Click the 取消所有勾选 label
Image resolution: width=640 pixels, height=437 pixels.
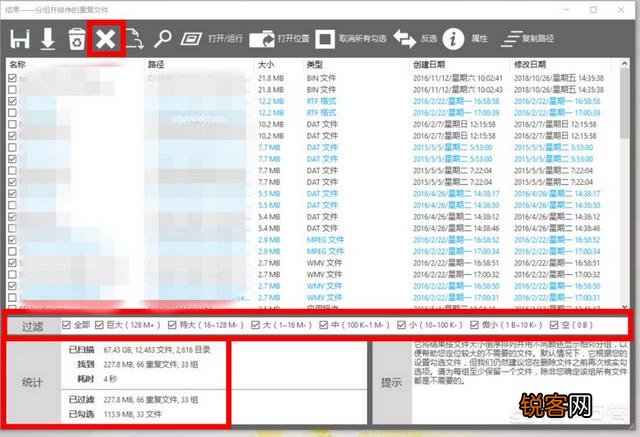(362, 39)
